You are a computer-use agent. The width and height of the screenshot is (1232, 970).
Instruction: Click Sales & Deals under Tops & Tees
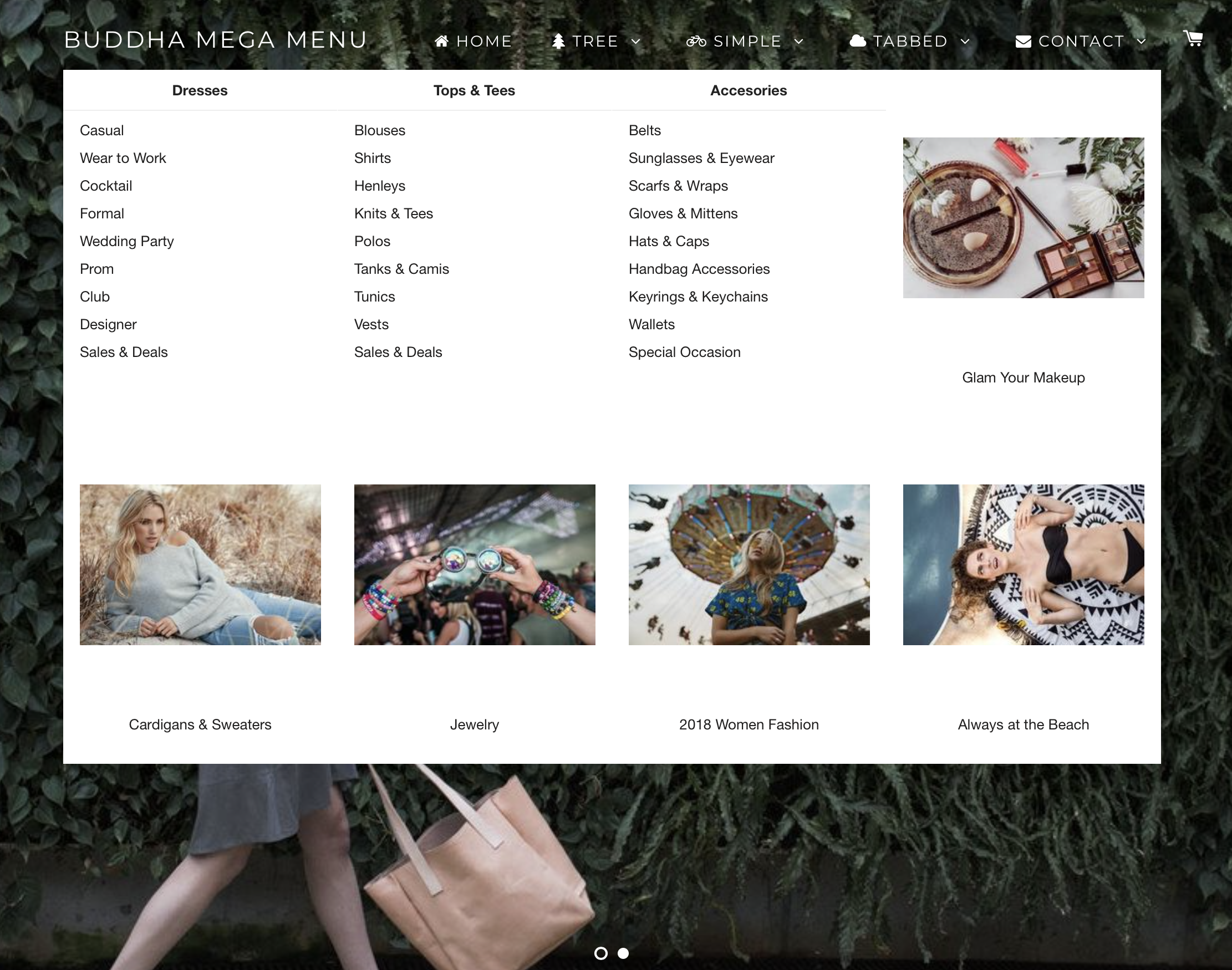click(x=398, y=351)
